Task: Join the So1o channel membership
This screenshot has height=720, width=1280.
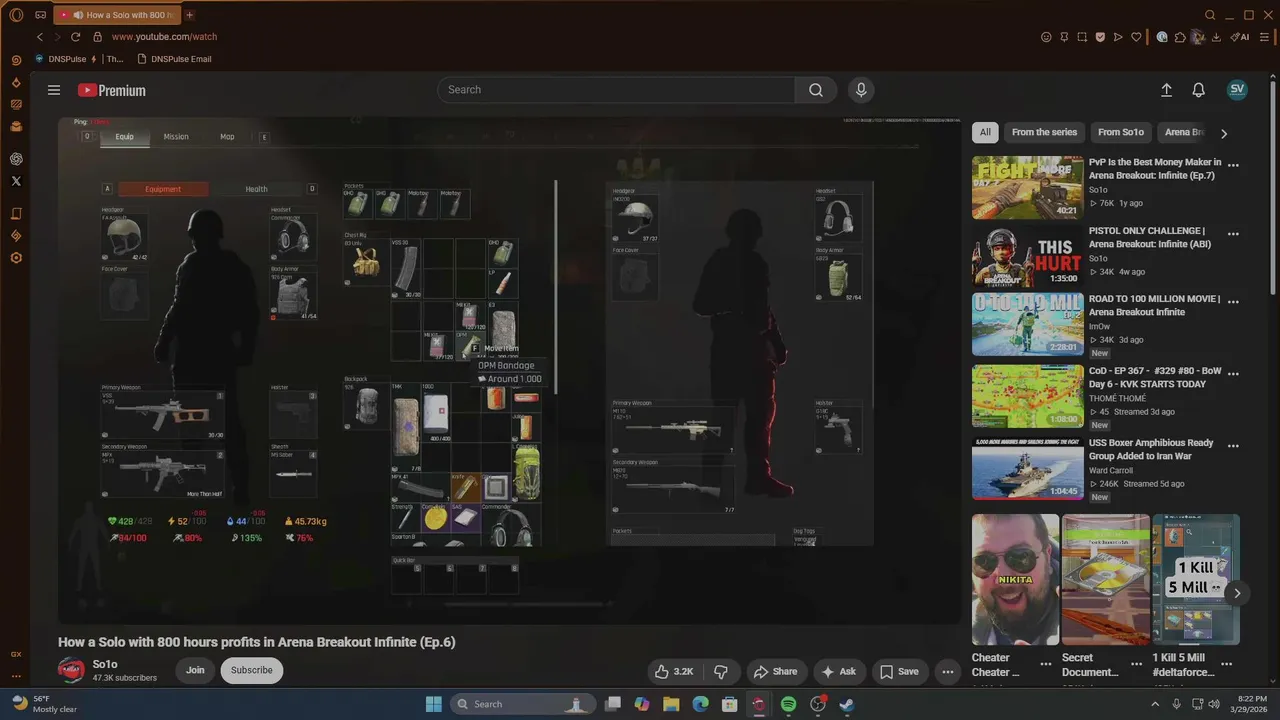Action: coord(195,670)
